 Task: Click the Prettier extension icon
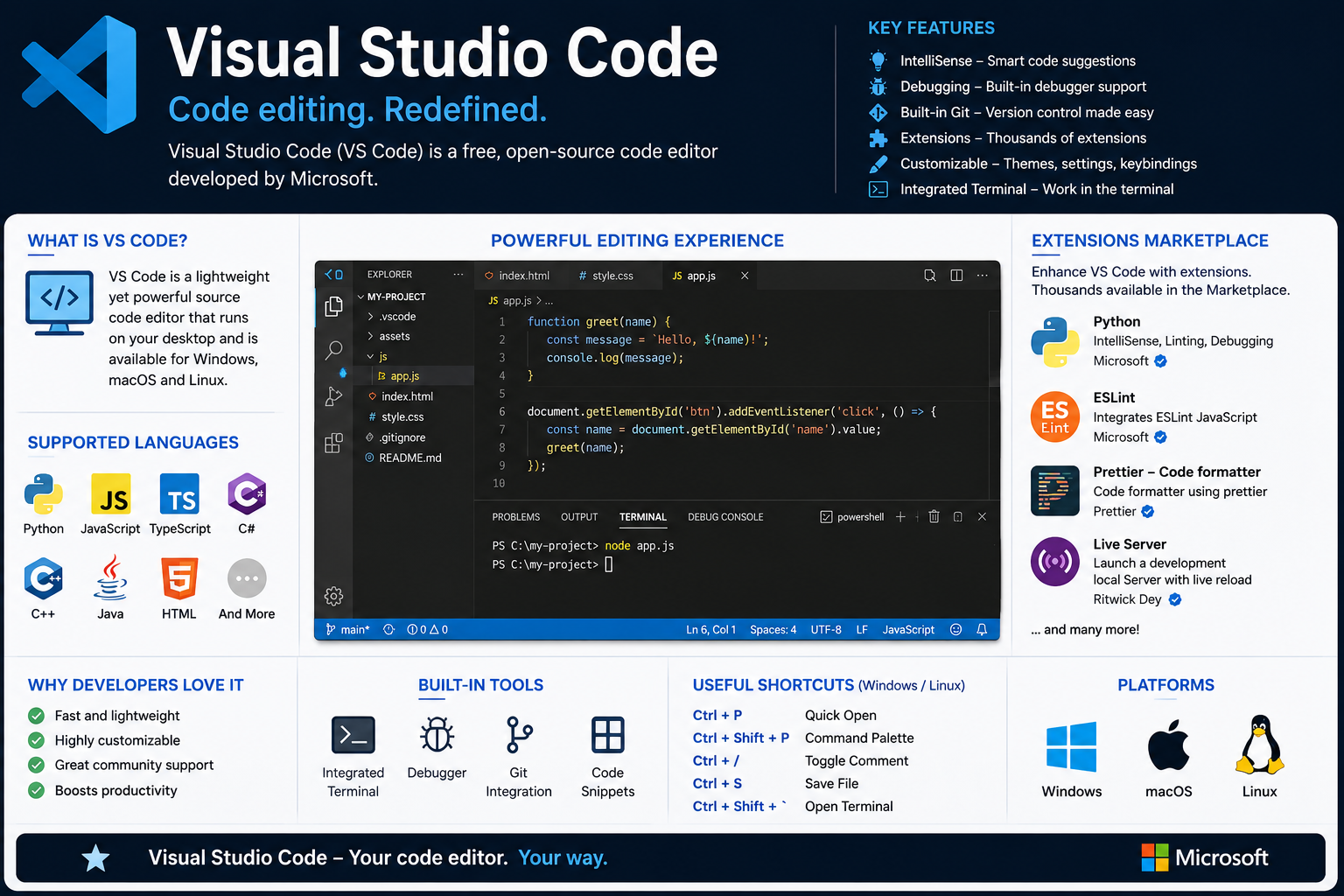[x=1055, y=490]
